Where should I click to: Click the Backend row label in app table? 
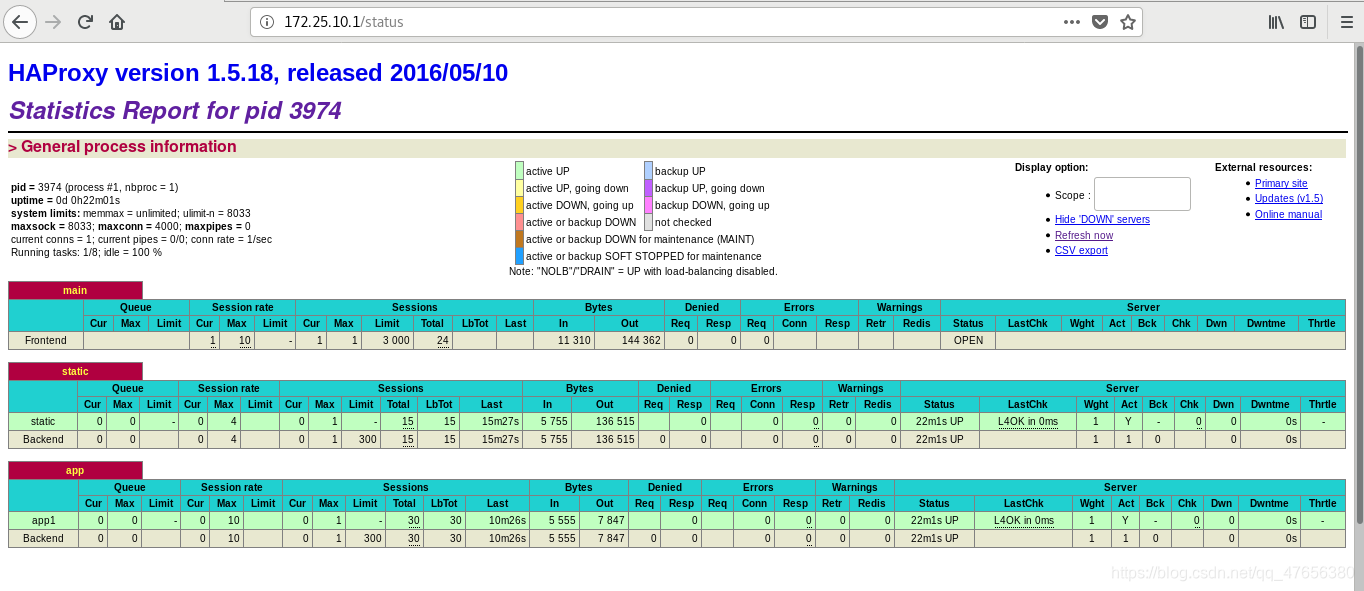point(44,538)
